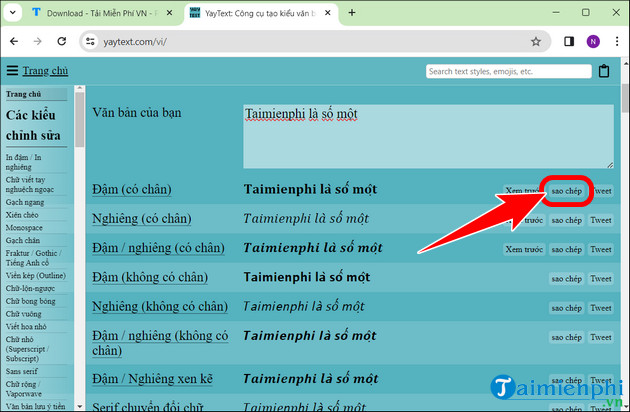Open Chữ viết tay nguệch ngoạc sidebar link

coord(29,184)
